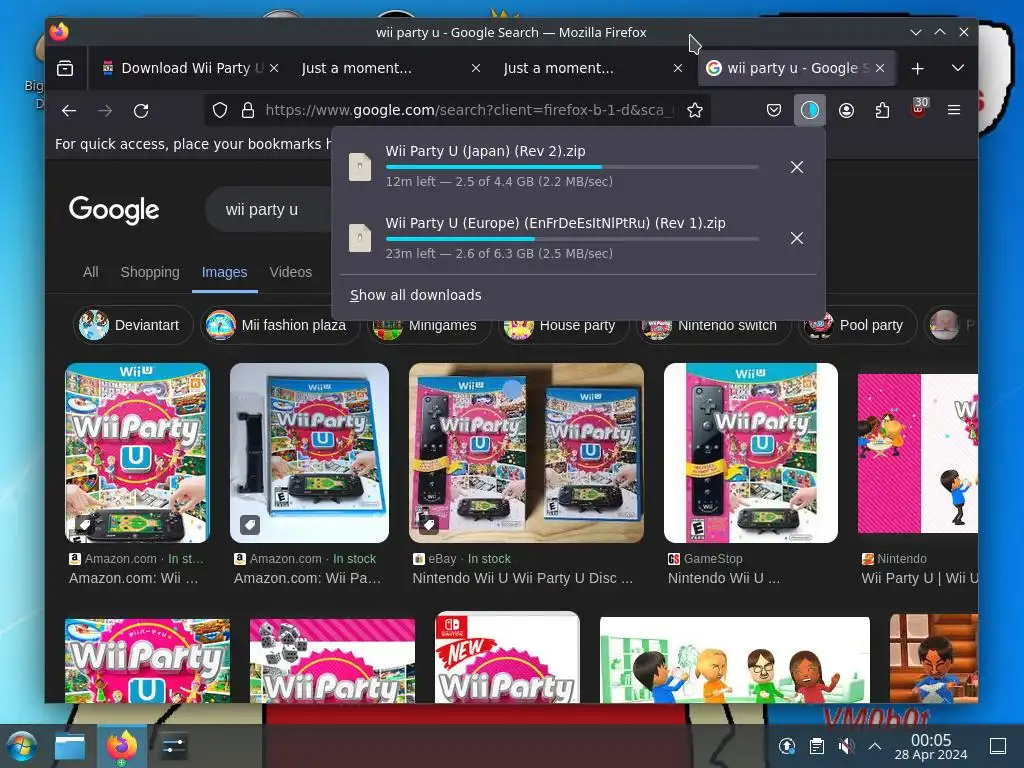Open the eBay Wii Party U Disc image
Image resolution: width=1024 pixels, height=768 pixels.
[526, 453]
